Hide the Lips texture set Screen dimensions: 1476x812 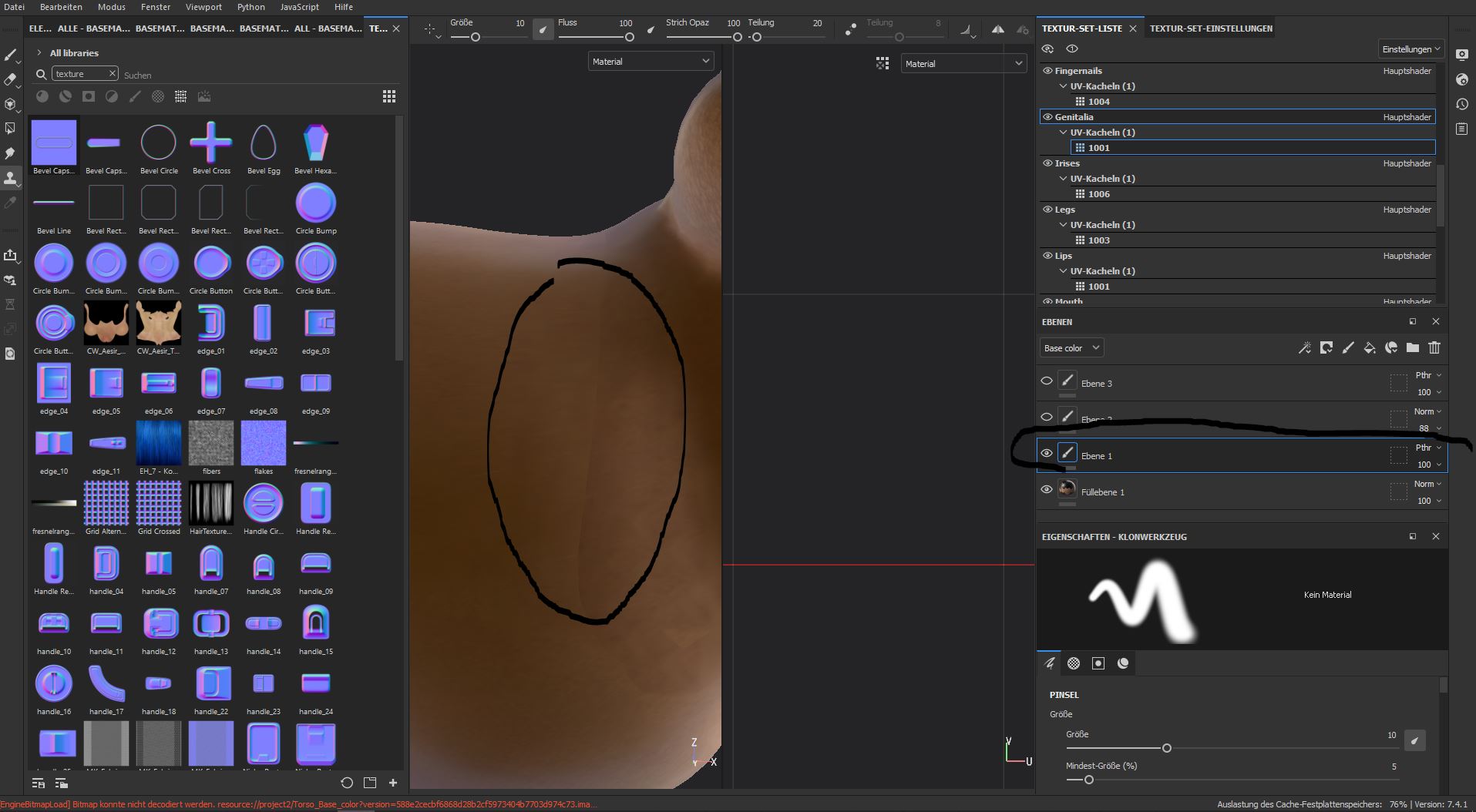point(1047,256)
